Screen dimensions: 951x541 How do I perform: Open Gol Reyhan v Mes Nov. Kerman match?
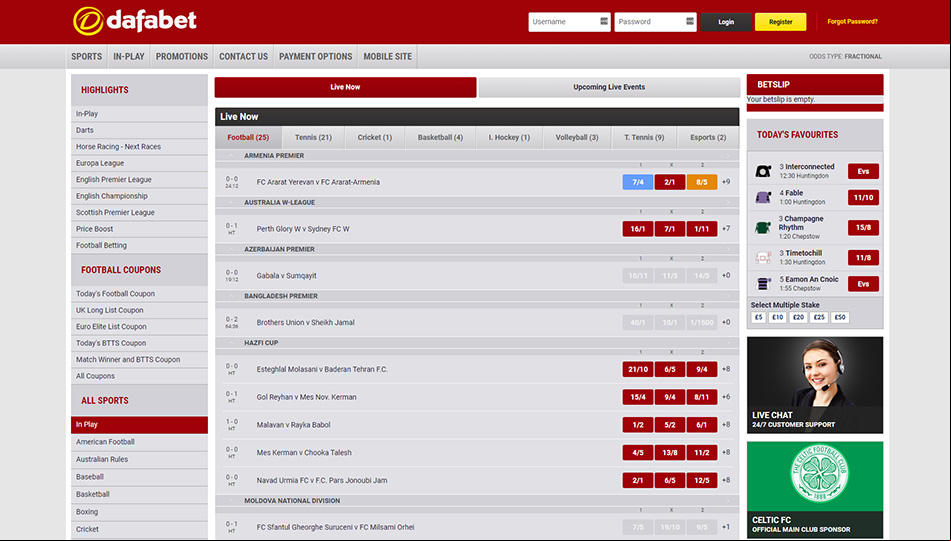pyautogui.click(x=306, y=397)
